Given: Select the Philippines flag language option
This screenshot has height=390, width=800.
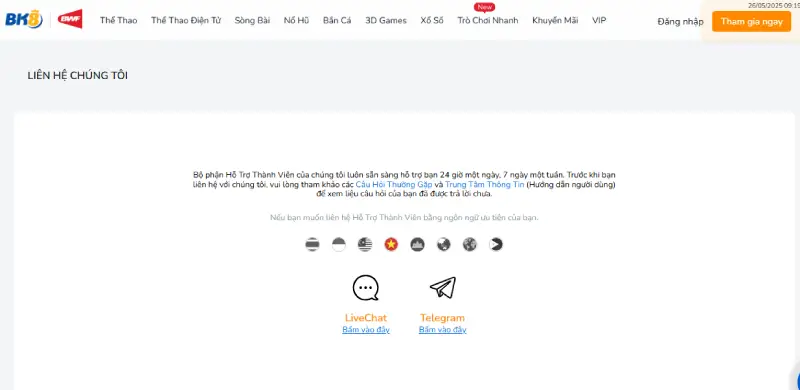Looking at the screenshot, I should 496,245.
